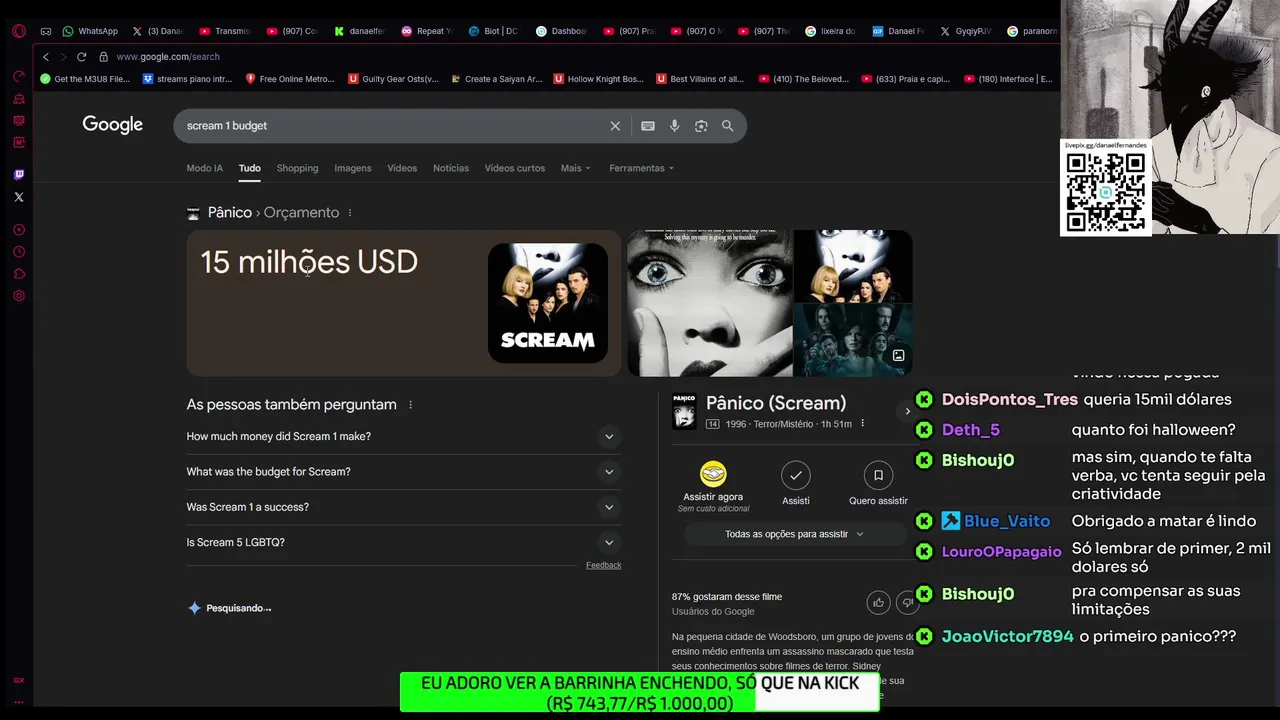Open more options next to Orçamento
The width and height of the screenshot is (1280, 720).
pyautogui.click(x=349, y=213)
